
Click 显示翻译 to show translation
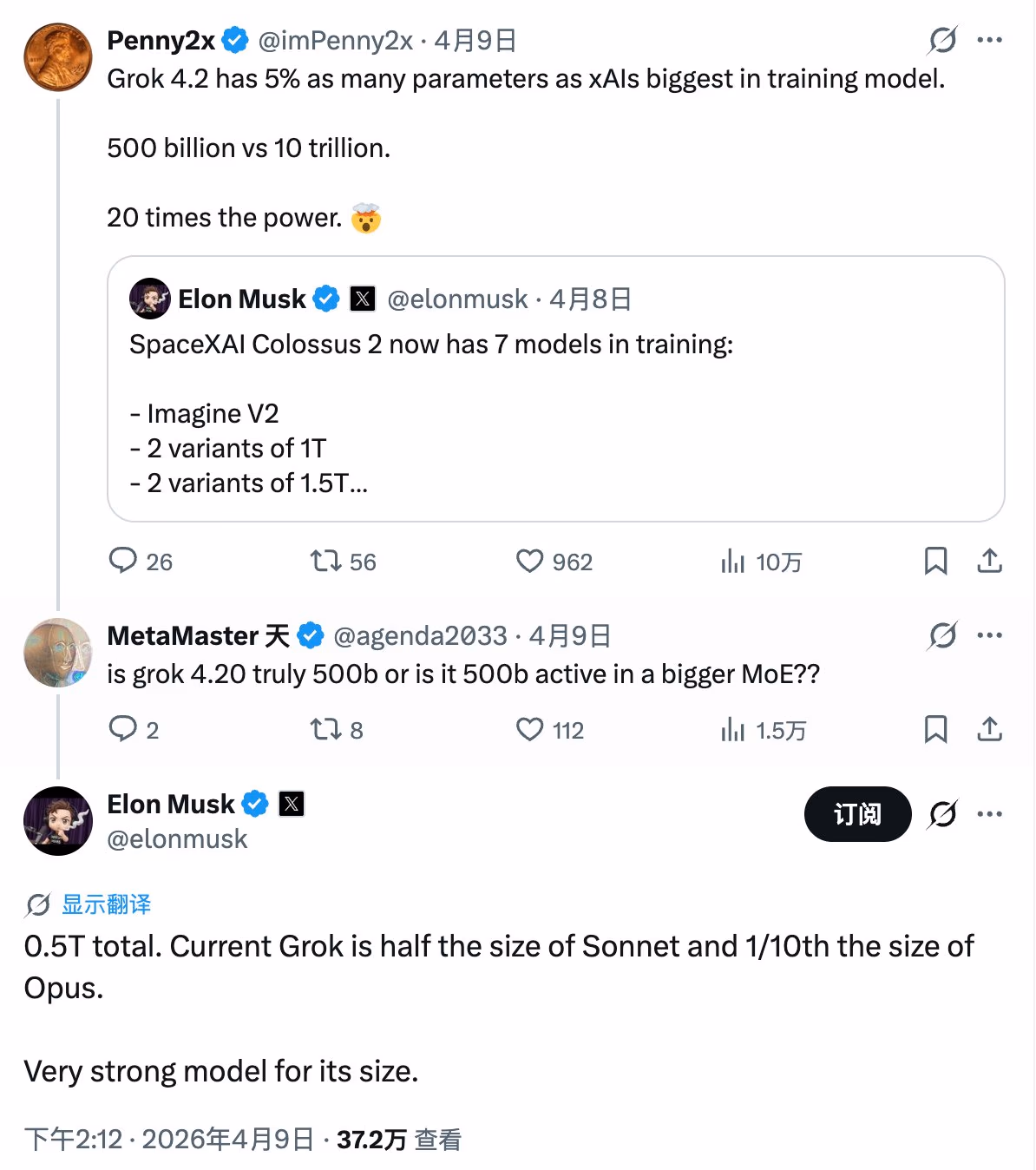coord(106,904)
